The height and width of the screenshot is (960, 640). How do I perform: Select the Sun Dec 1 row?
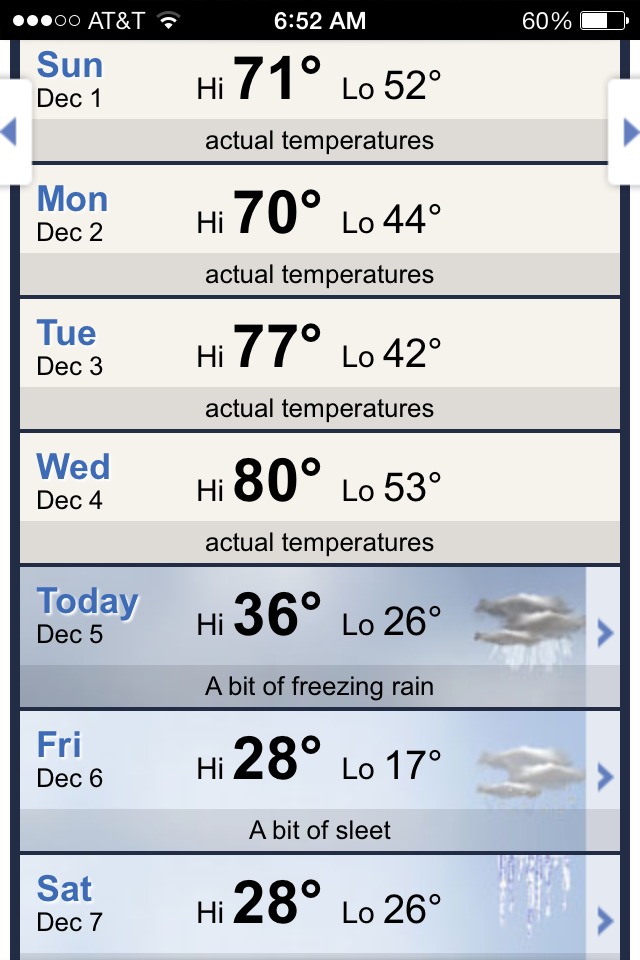[320, 100]
